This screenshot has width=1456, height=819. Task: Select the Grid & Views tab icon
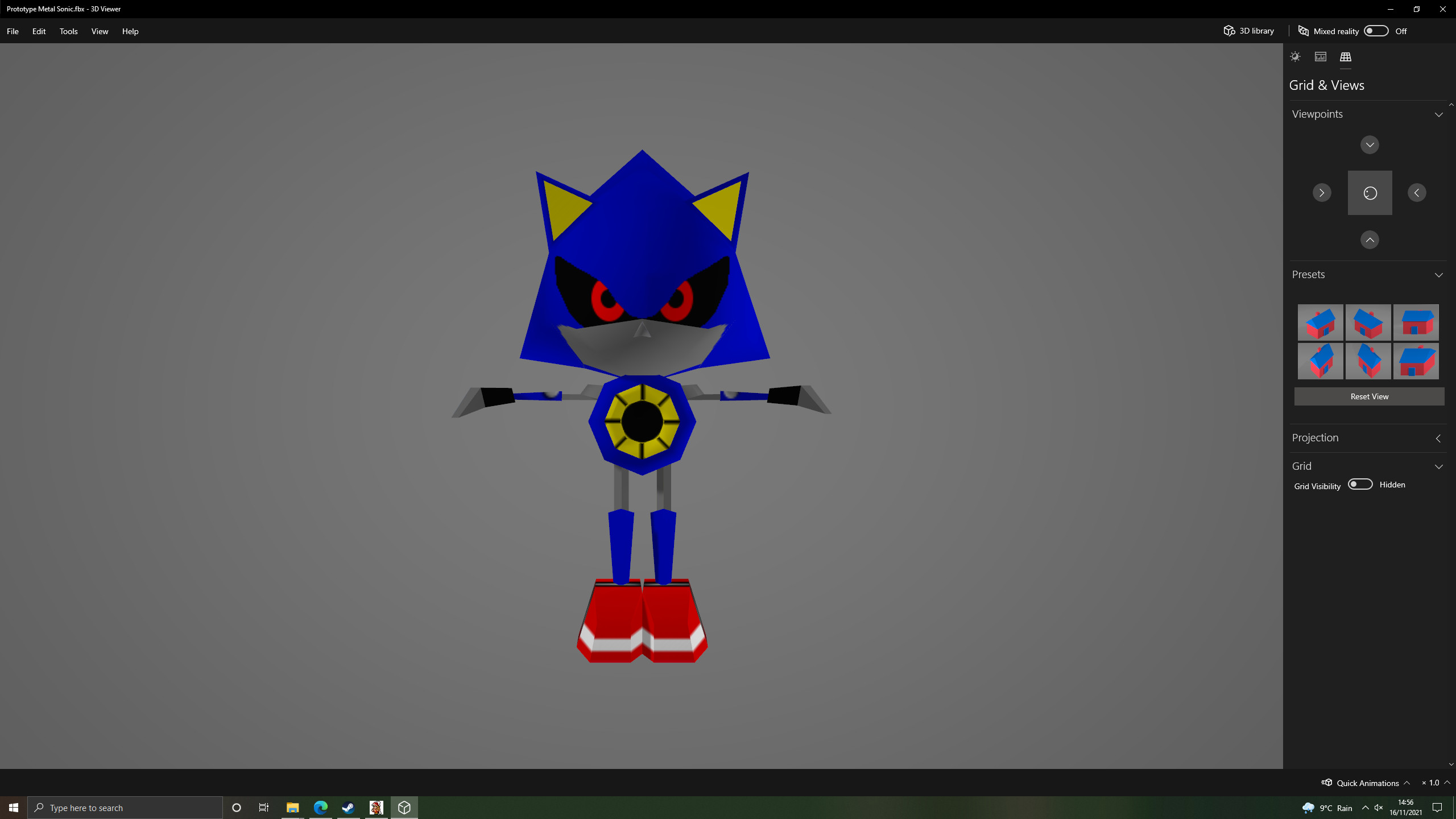click(1345, 57)
